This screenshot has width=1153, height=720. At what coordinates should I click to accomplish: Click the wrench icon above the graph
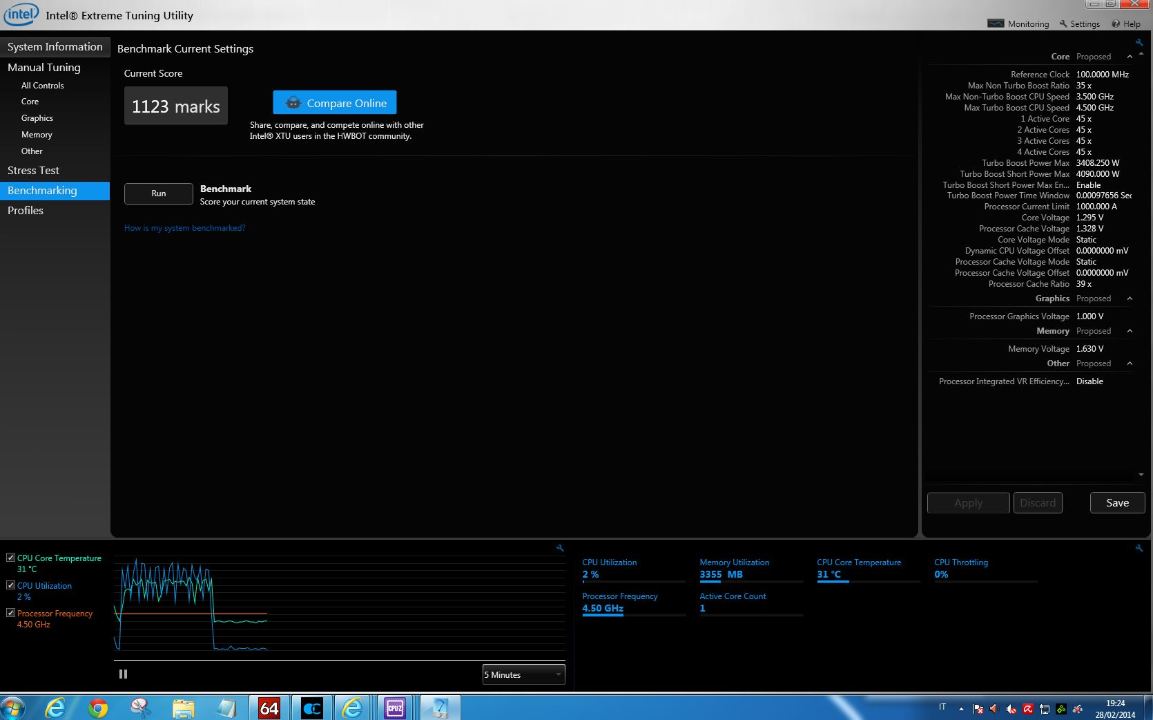point(560,548)
